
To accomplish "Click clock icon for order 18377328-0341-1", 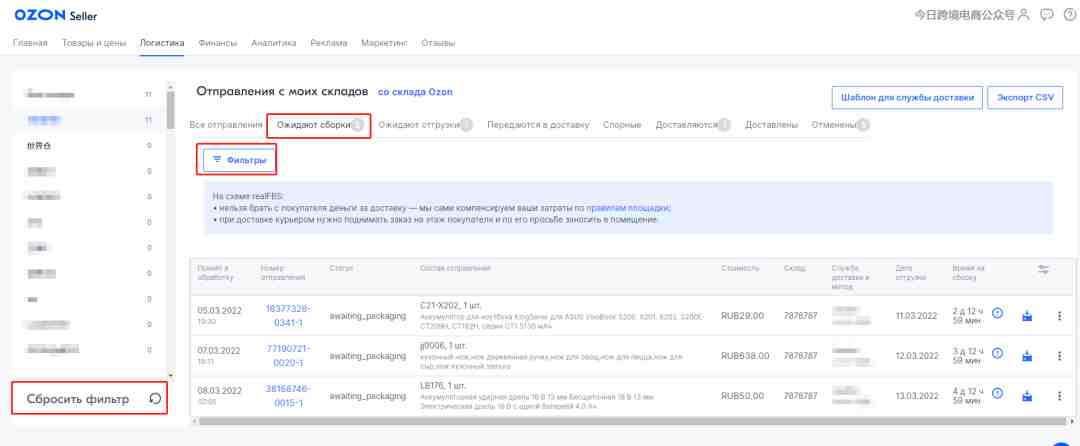I will [997, 313].
